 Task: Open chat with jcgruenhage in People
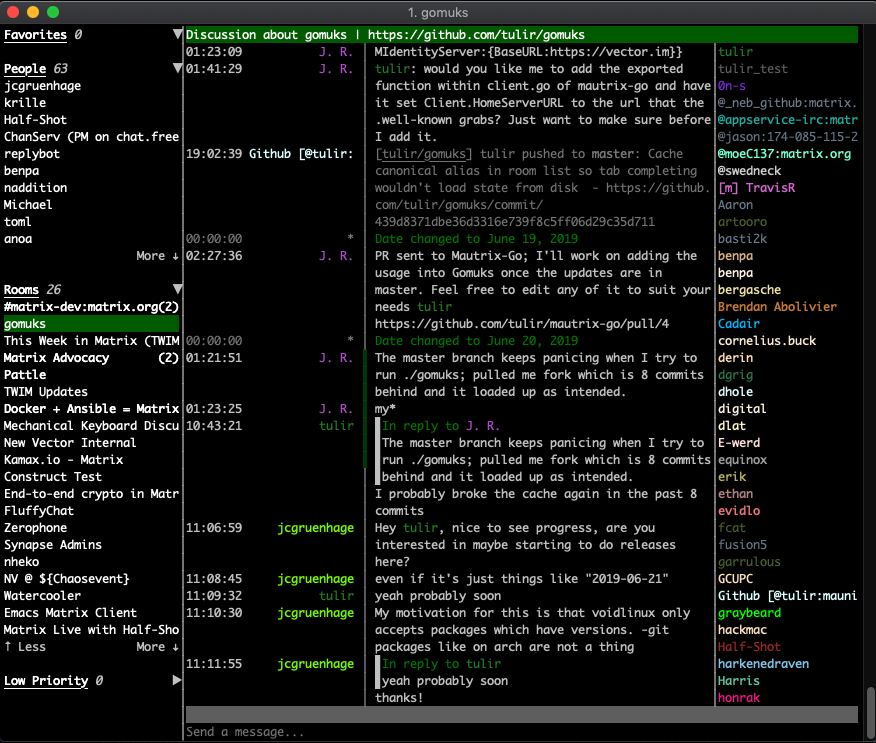coord(43,86)
